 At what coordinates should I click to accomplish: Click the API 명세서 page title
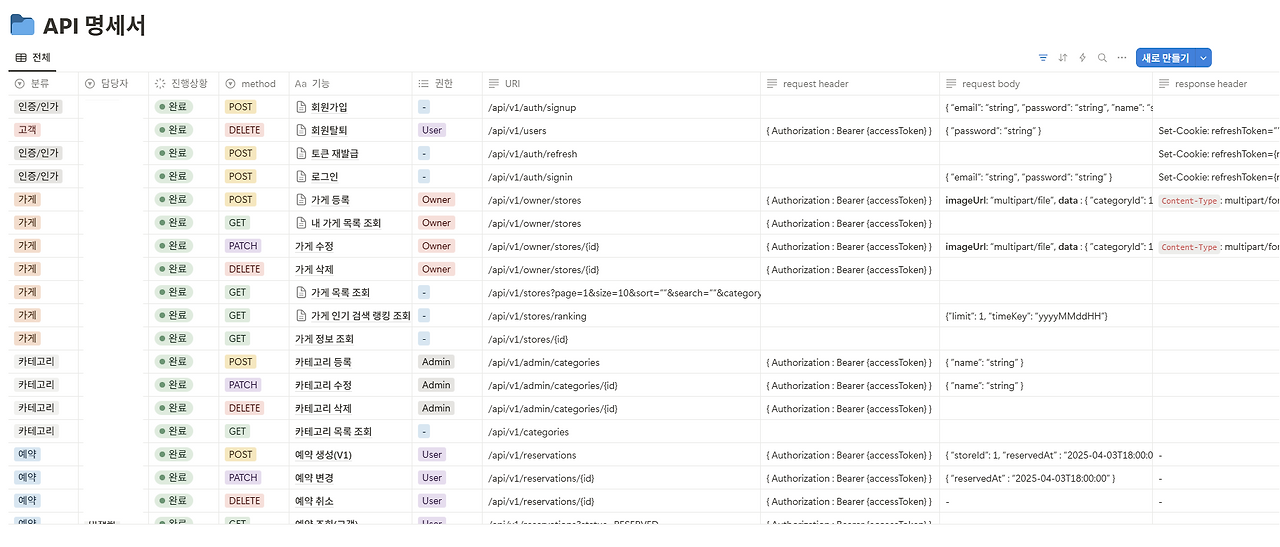click(x=94, y=26)
